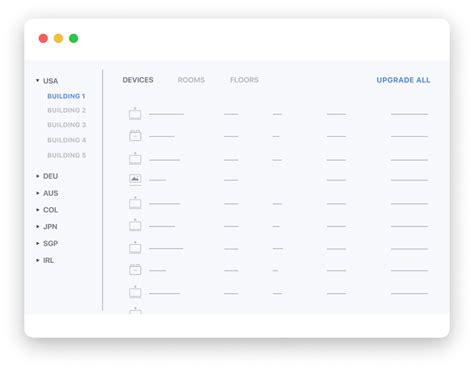Expand the SGP country arrow
474x368 pixels.
[37, 243]
